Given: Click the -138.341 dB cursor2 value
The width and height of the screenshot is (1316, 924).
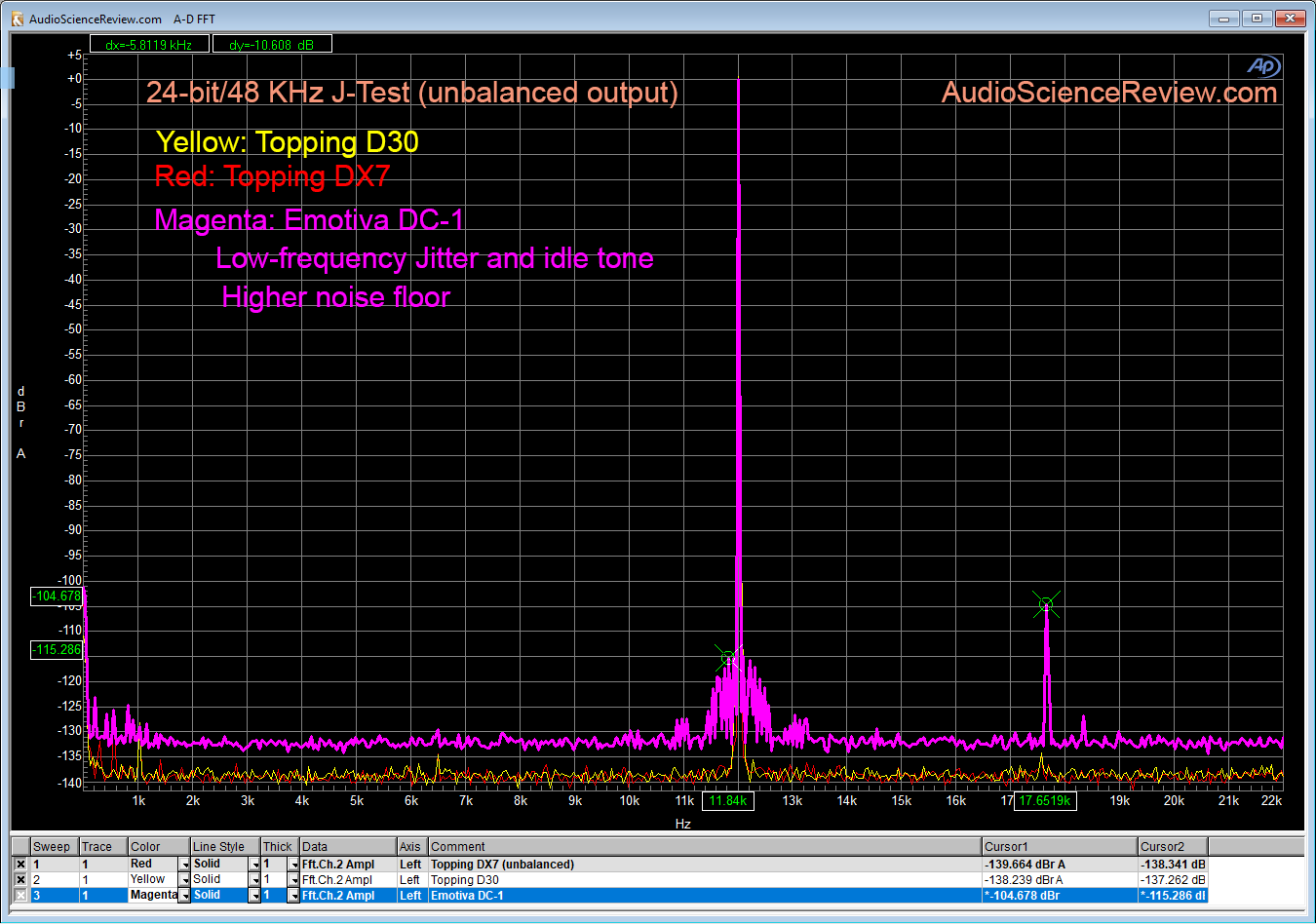Looking at the screenshot, I should 1173,865.
